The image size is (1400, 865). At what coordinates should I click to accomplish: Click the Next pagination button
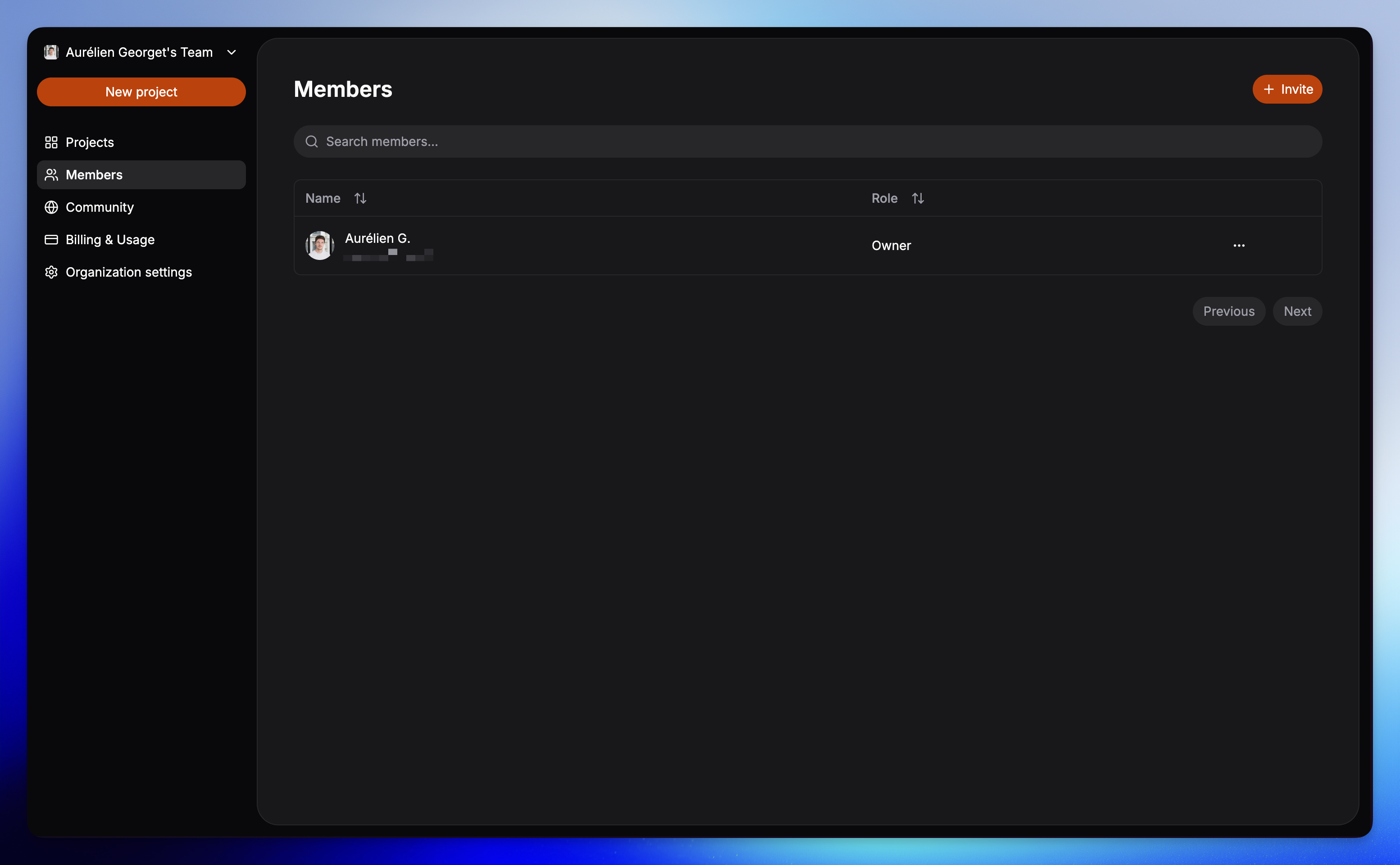(1297, 311)
